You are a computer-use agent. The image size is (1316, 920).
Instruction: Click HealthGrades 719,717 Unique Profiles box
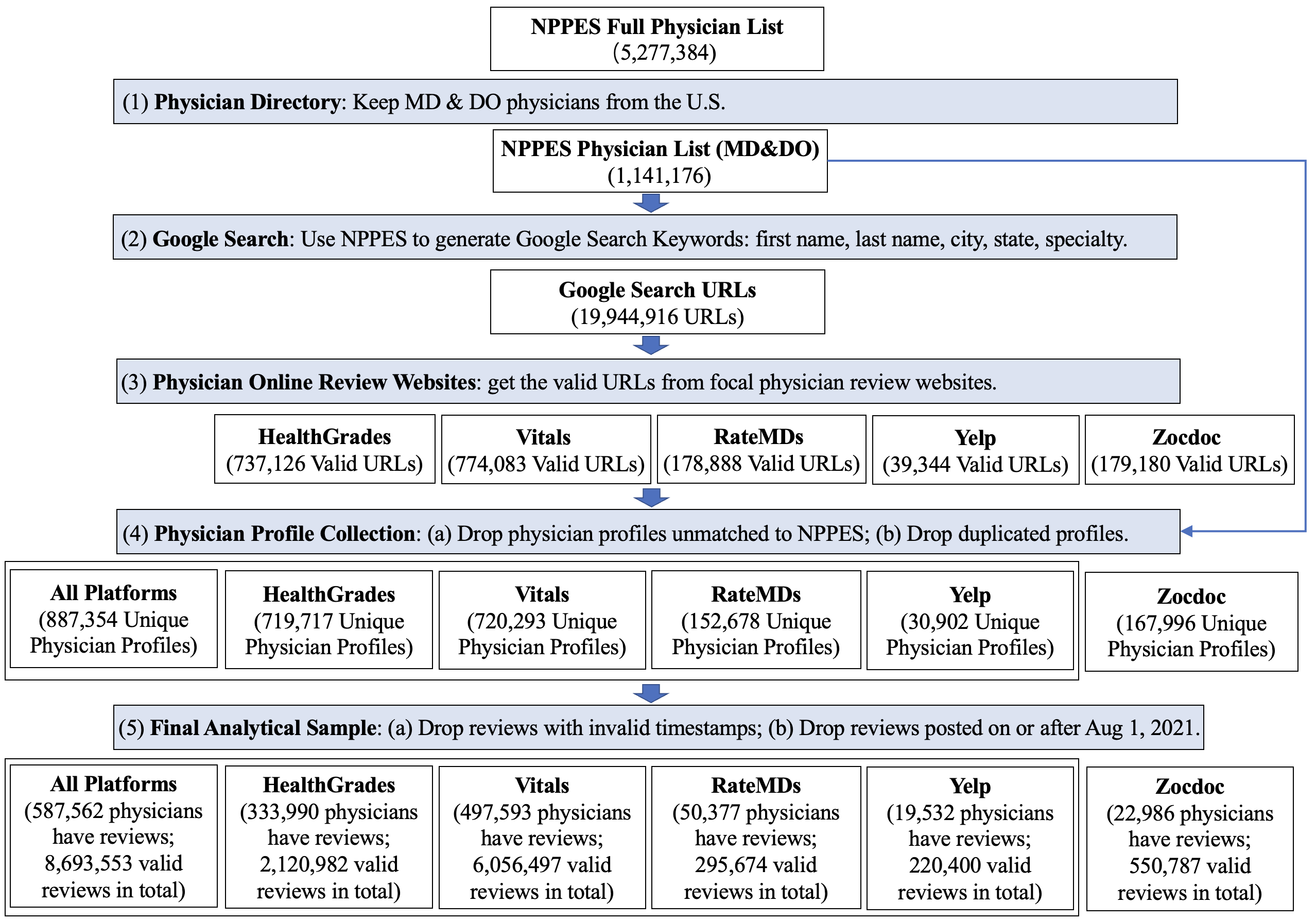tap(328, 620)
